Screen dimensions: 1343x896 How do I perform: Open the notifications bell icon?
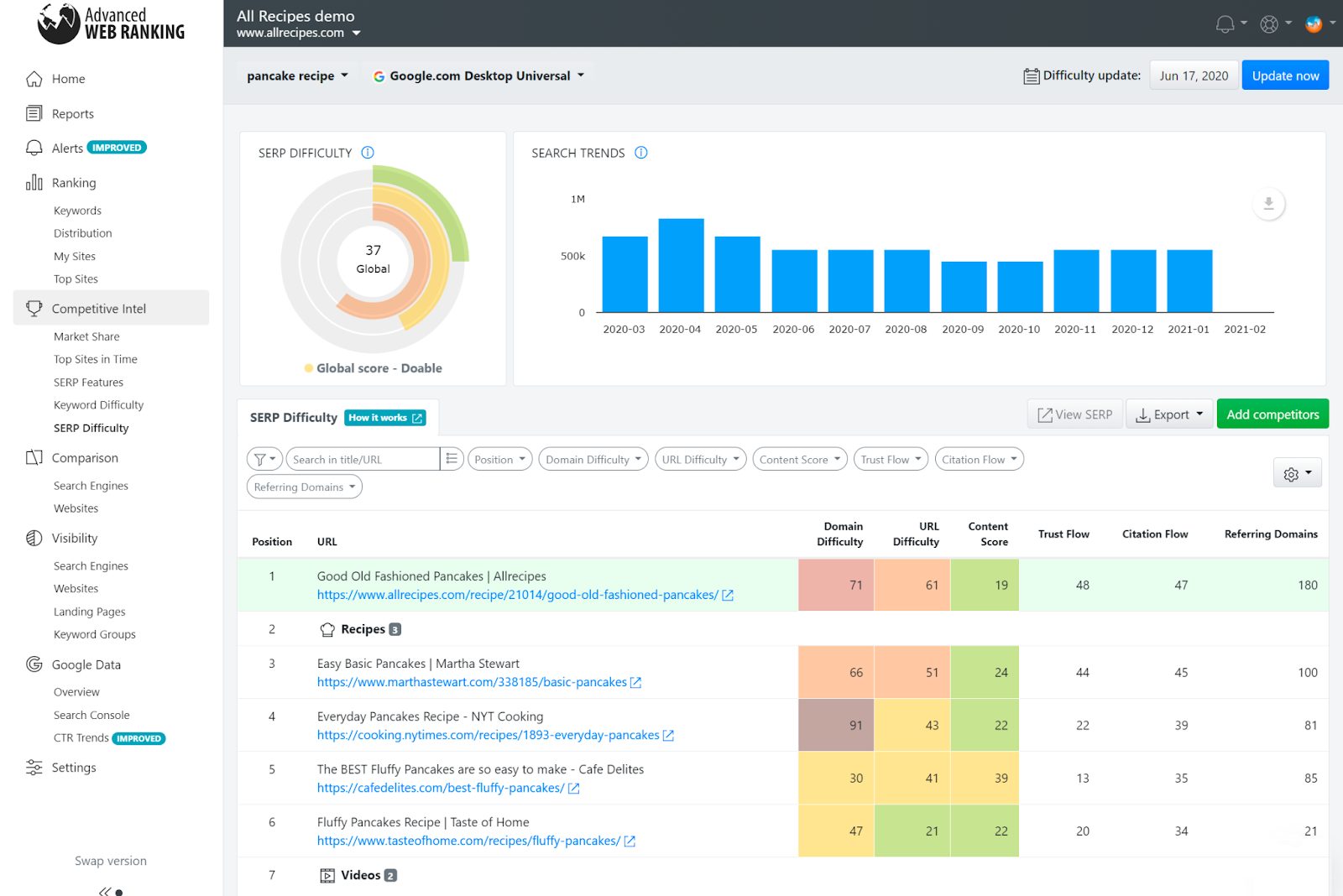tap(1225, 24)
